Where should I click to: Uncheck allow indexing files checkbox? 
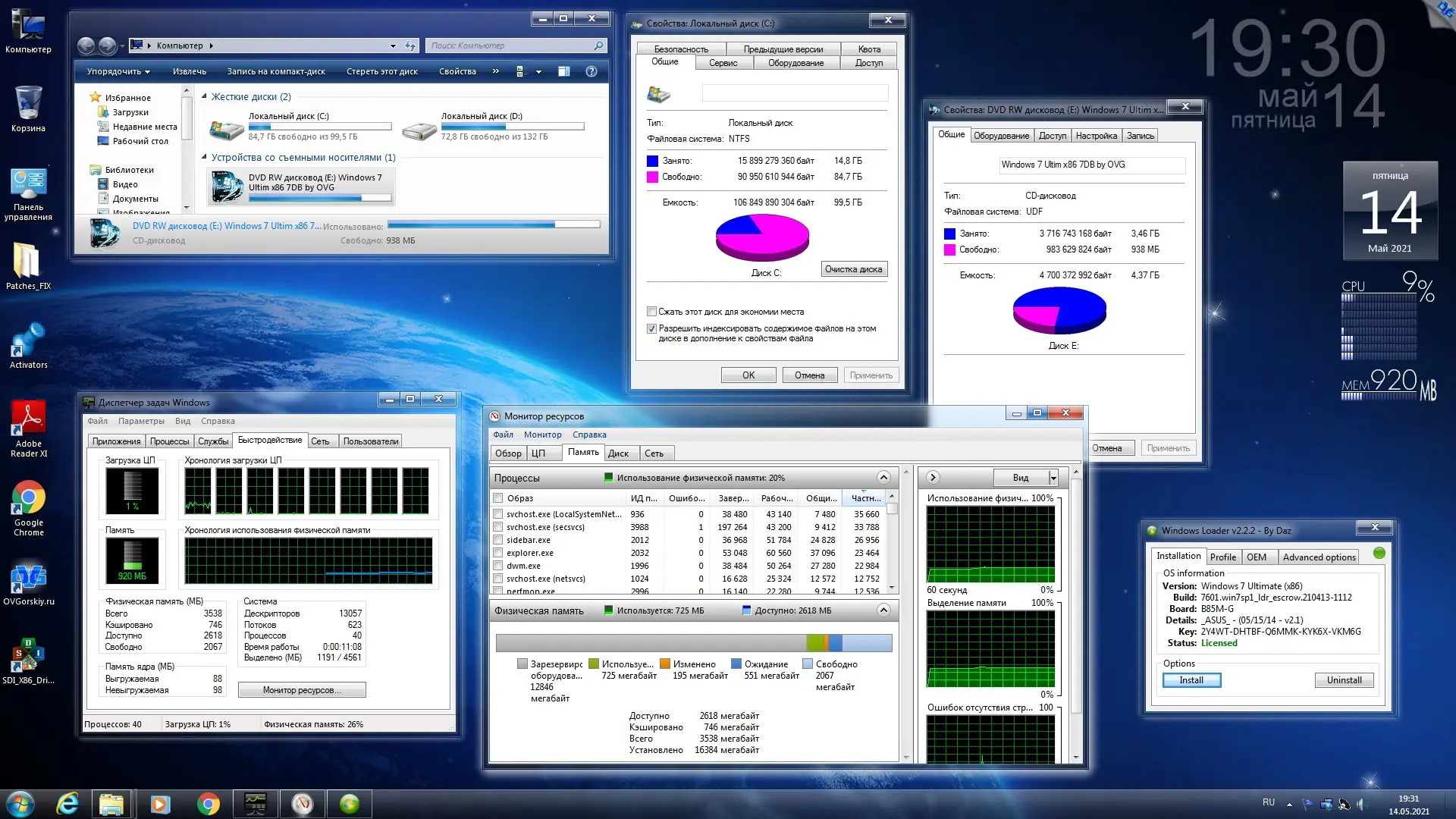[651, 328]
